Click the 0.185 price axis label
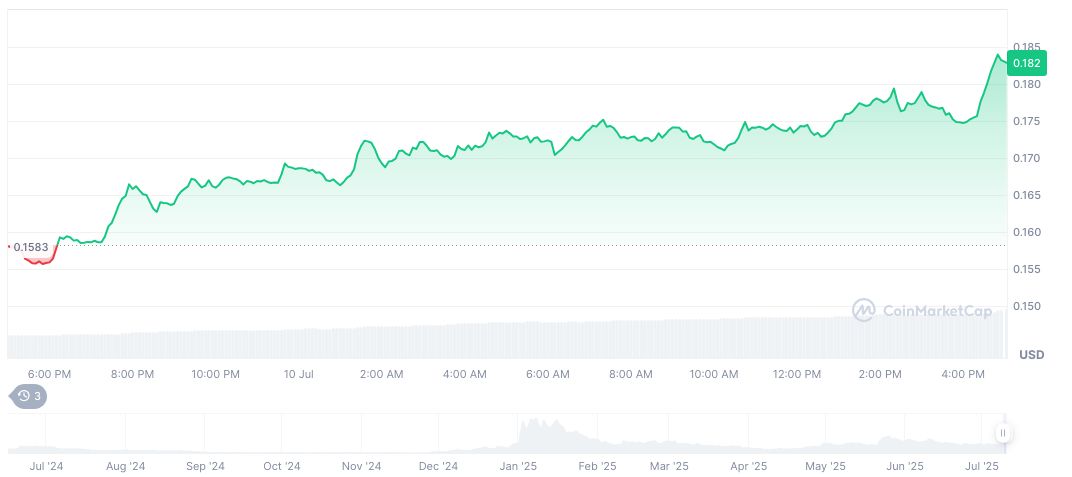 click(x=1026, y=47)
